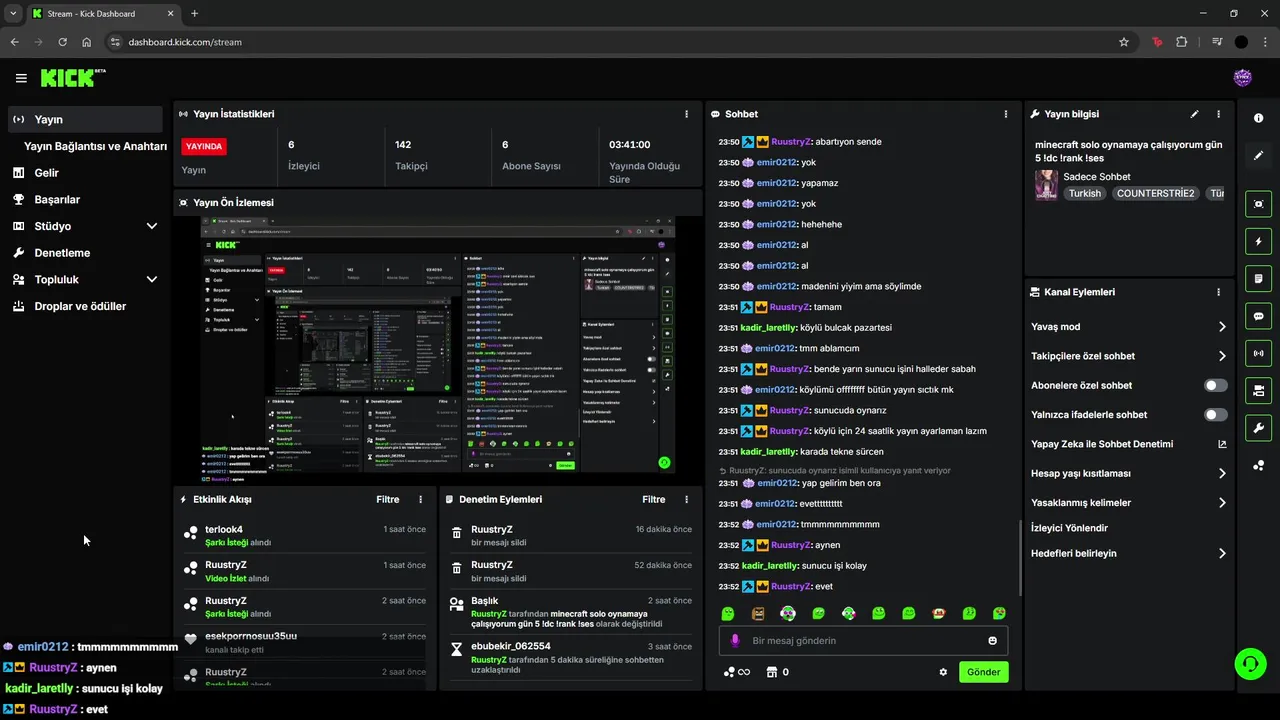Click the channel points infinity icon
Image resolution: width=1280 pixels, height=720 pixels.
737,672
